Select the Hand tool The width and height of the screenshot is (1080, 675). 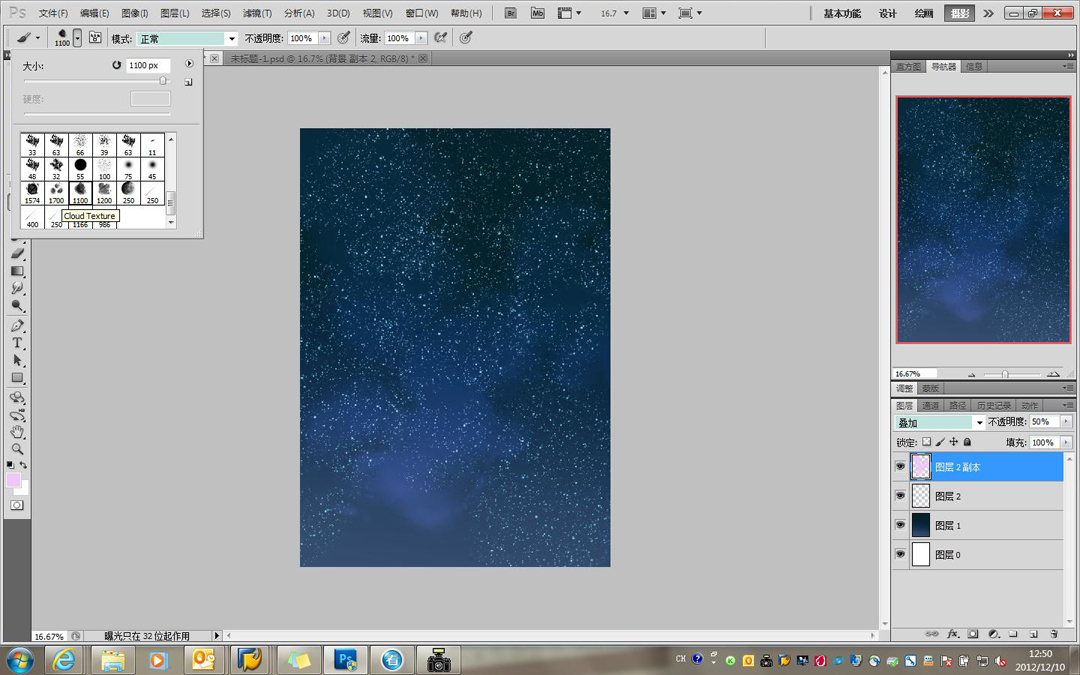pos(17,432)
